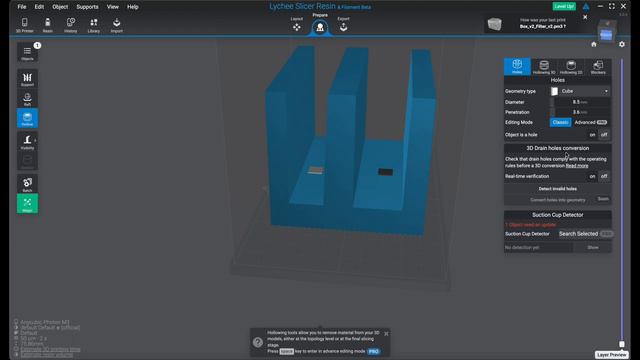Open the Read more link
This screenshot has height=360, width=640.
coord(577,166)
